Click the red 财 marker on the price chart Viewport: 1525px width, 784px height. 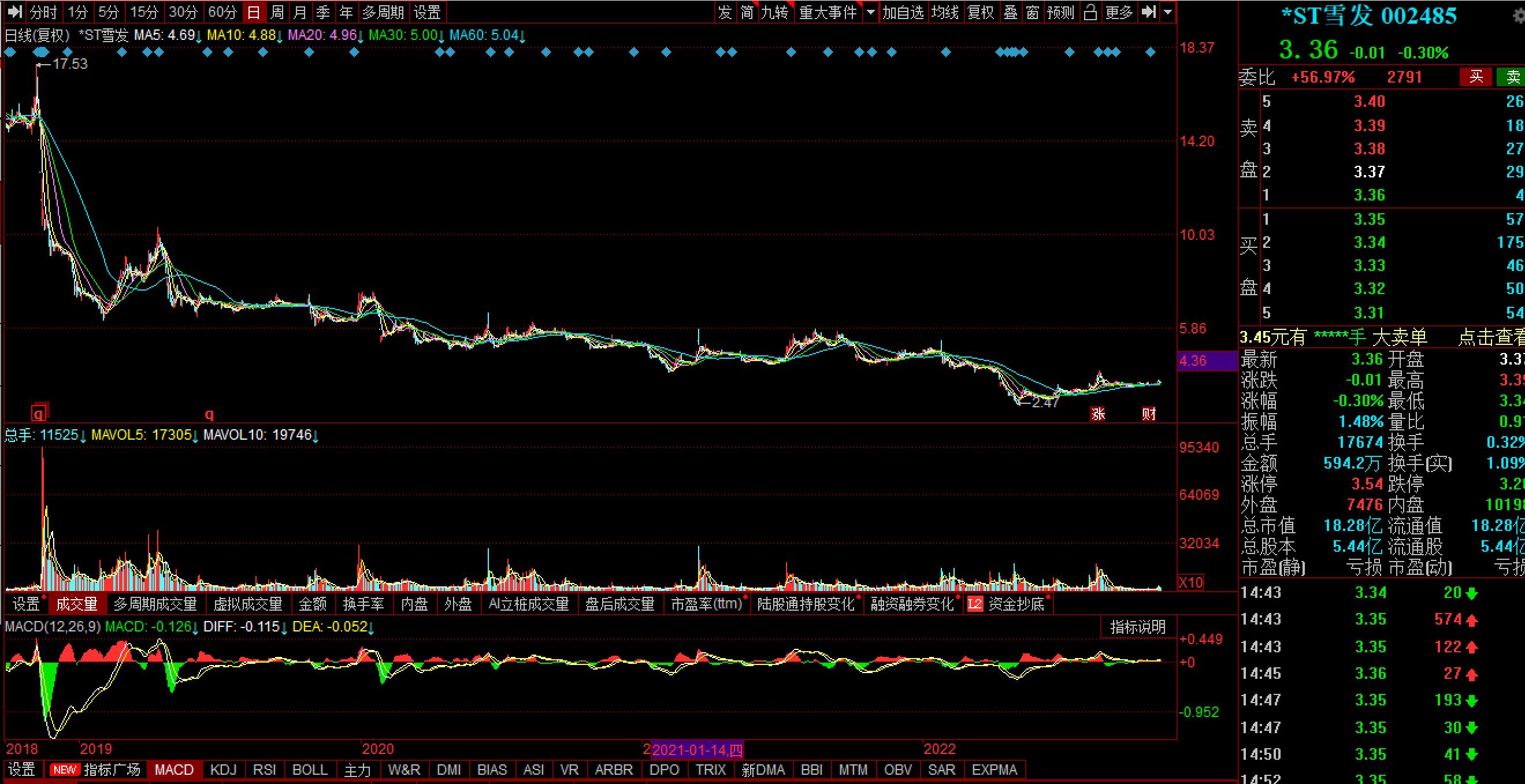coord(1149,414)
